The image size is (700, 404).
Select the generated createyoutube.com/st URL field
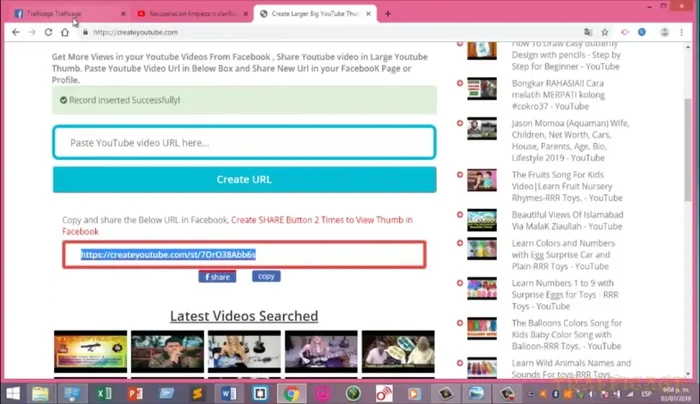(244, 254)
